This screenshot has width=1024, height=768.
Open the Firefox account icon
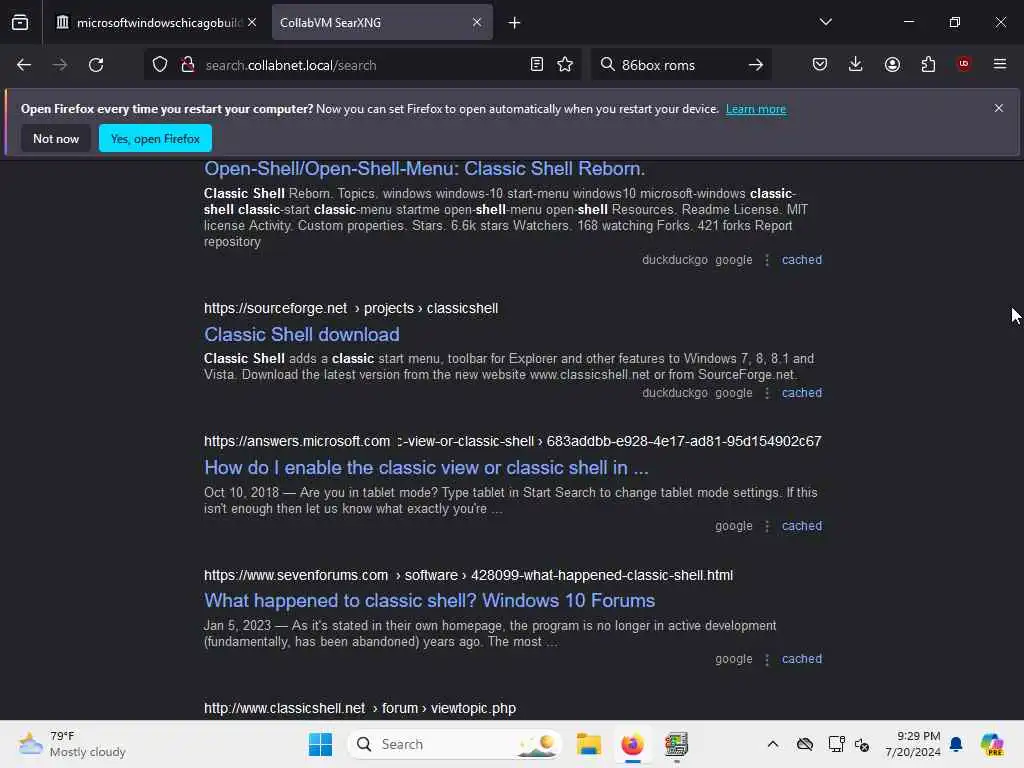click(x=892, y=65)
